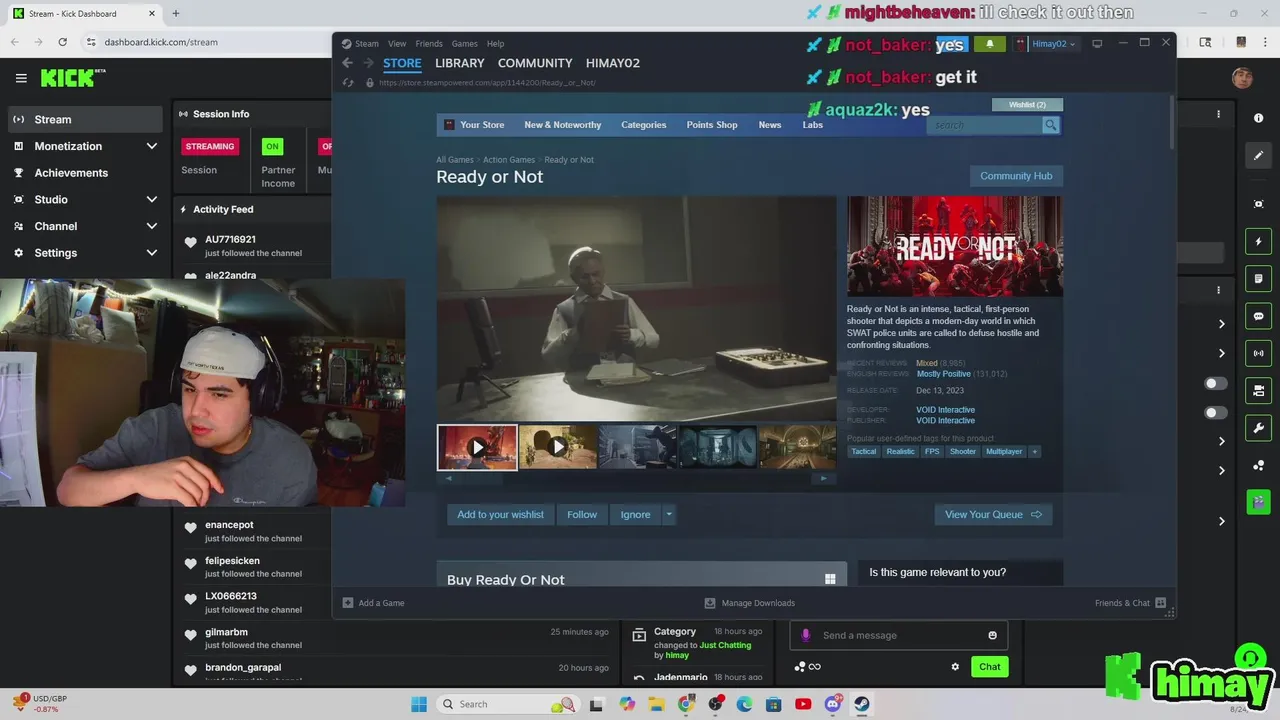The width and height of the screenshot is (1280, 720).
Task: Click the purple microphone icon in message box
Action: pos(806,635)
